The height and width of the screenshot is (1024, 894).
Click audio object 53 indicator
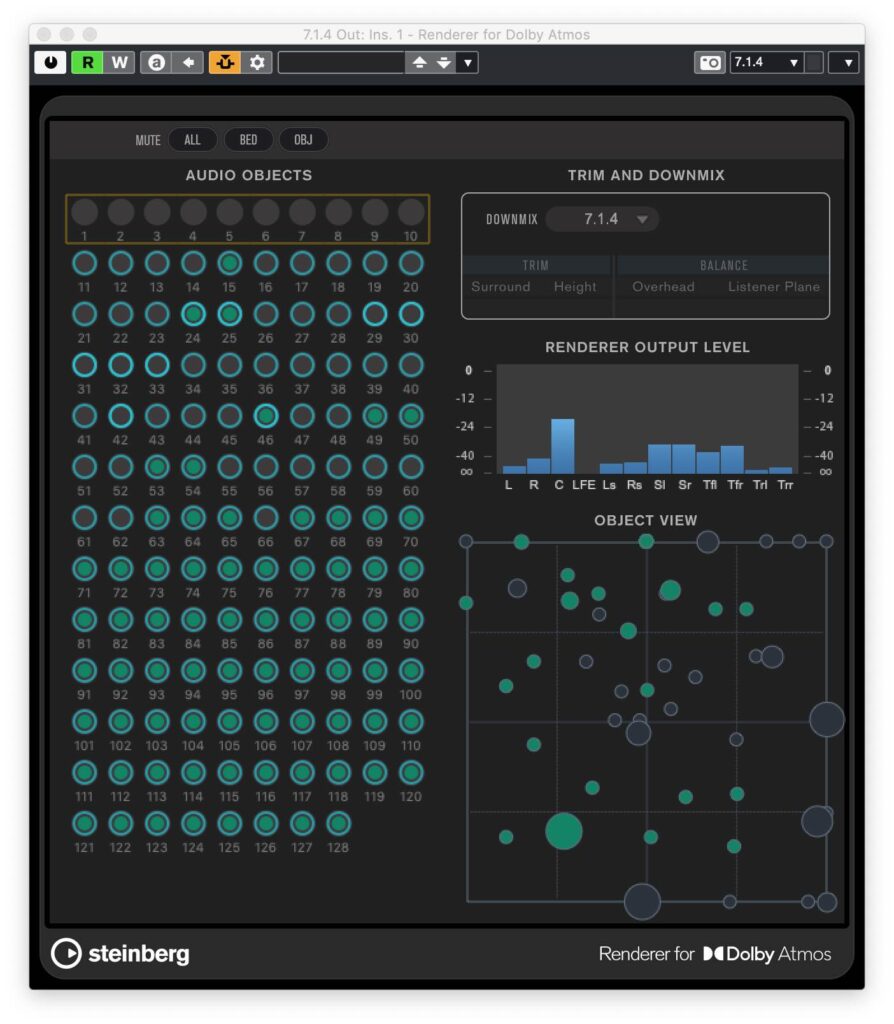coord(157,467)
